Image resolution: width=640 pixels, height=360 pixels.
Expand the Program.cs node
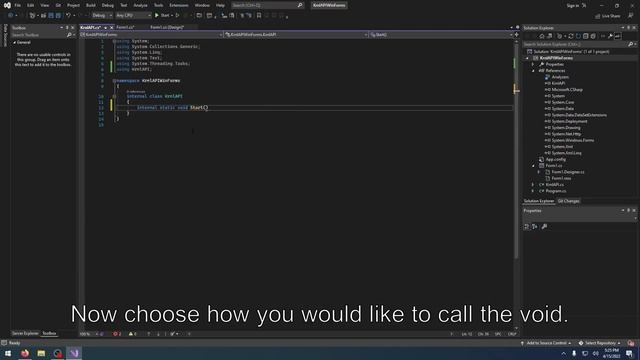[x=533, y=191]
